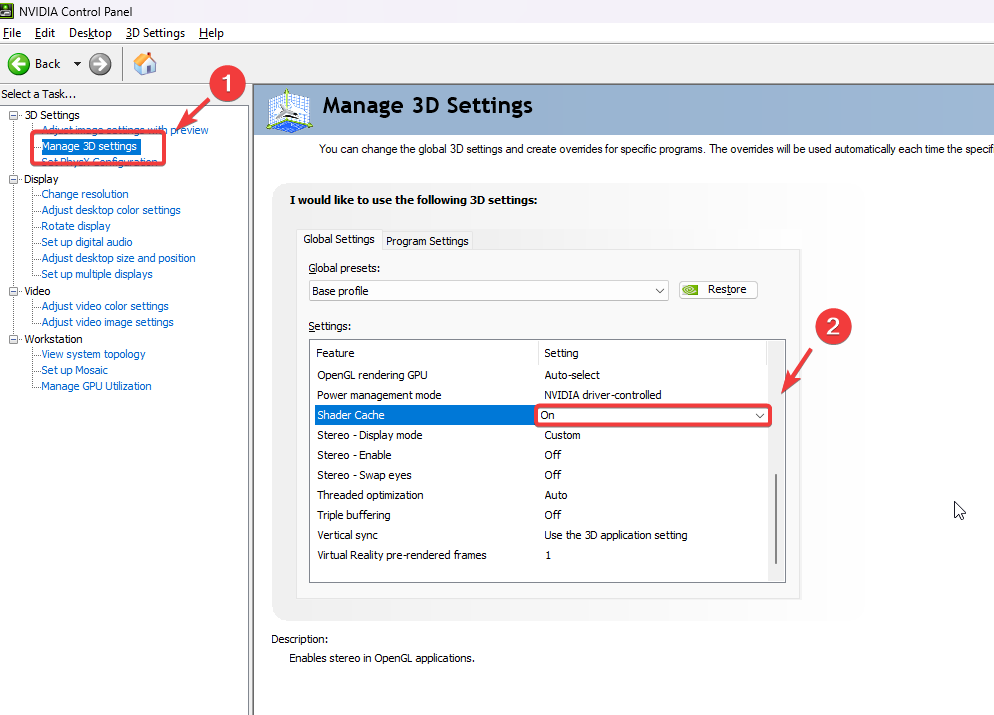Open the Desktop menu

click(x=90, y=33)
